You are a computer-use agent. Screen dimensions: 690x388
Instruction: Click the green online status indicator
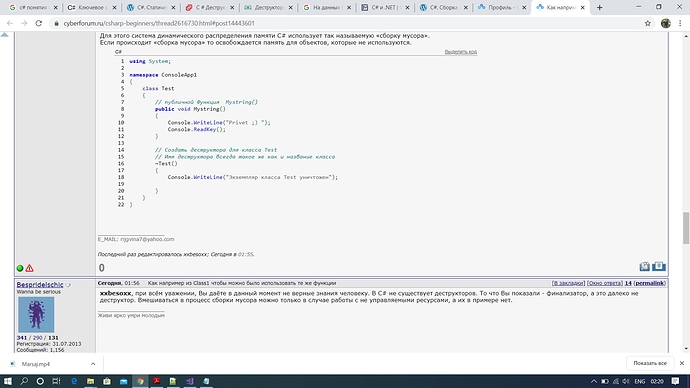(20, 268)
